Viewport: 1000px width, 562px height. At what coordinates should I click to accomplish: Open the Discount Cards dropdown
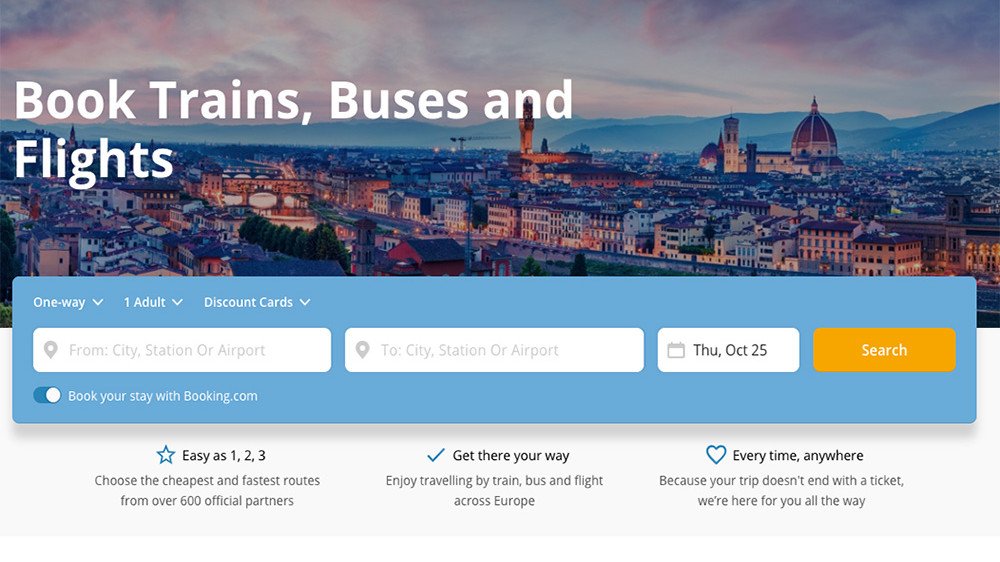tap(256, 302)
